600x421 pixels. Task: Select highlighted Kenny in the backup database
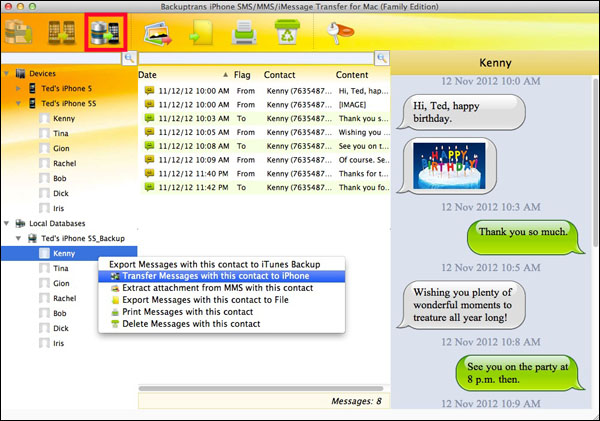tap(69, 253)
